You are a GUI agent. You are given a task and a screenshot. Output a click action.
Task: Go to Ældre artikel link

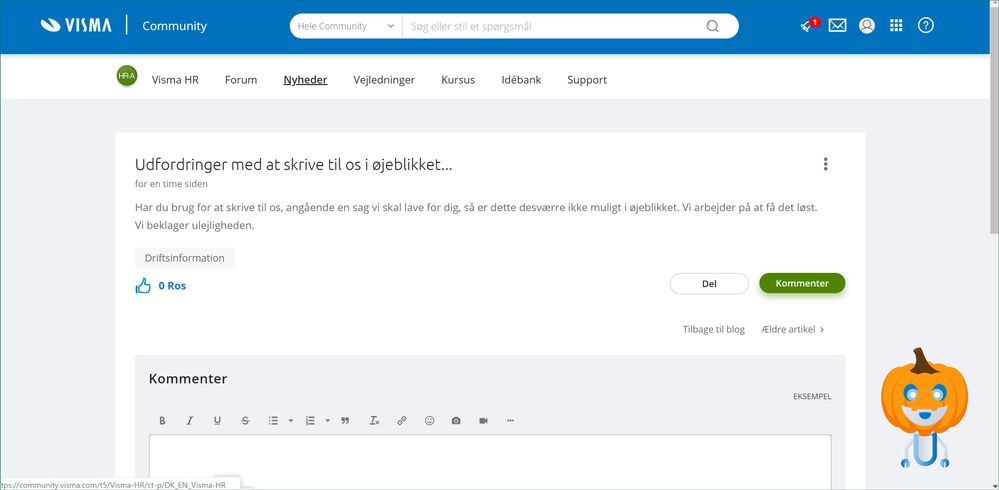pyautogui.click(x=793, y=329)
